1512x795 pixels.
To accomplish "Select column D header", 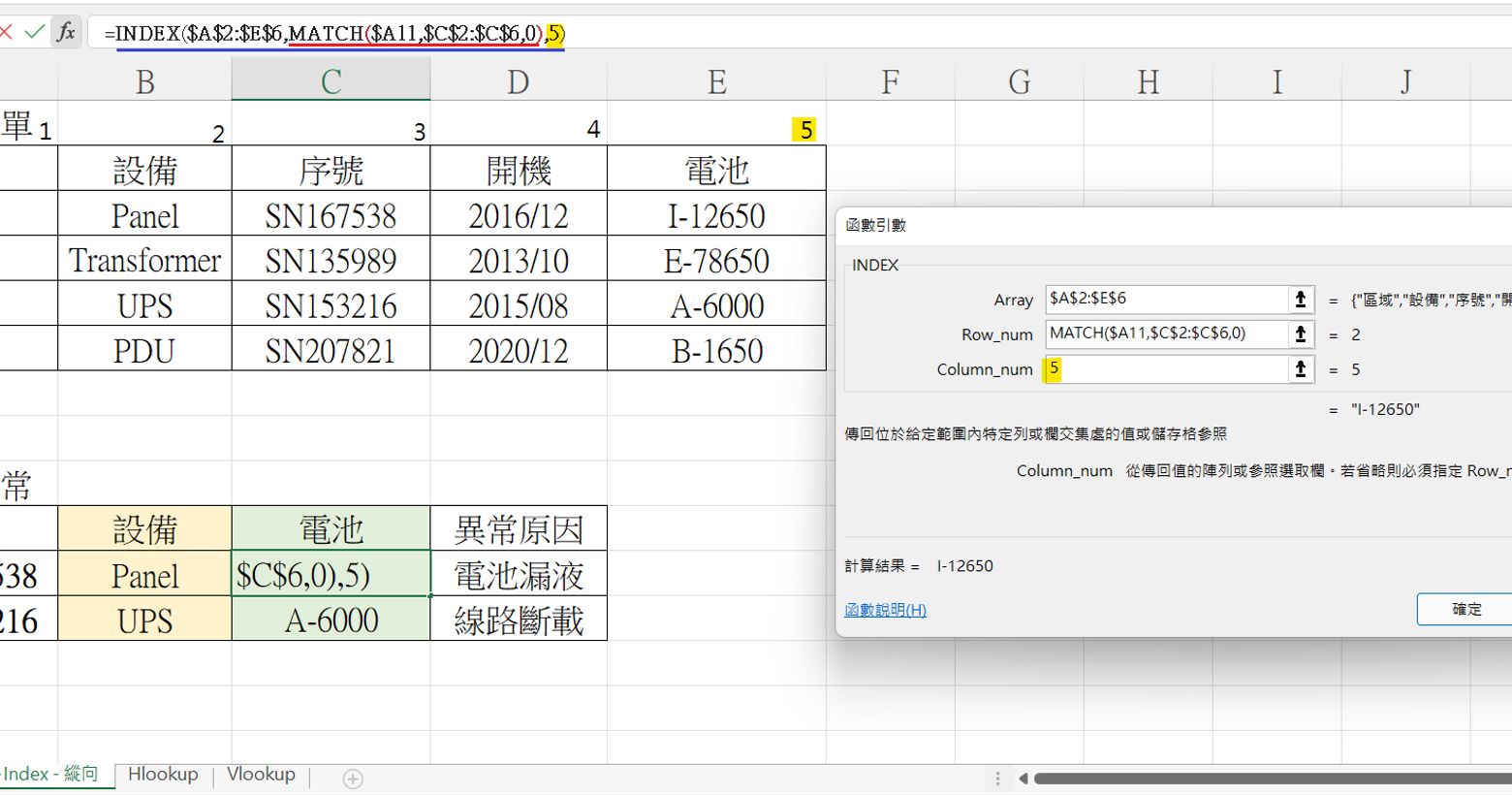I will pos(518,82).
